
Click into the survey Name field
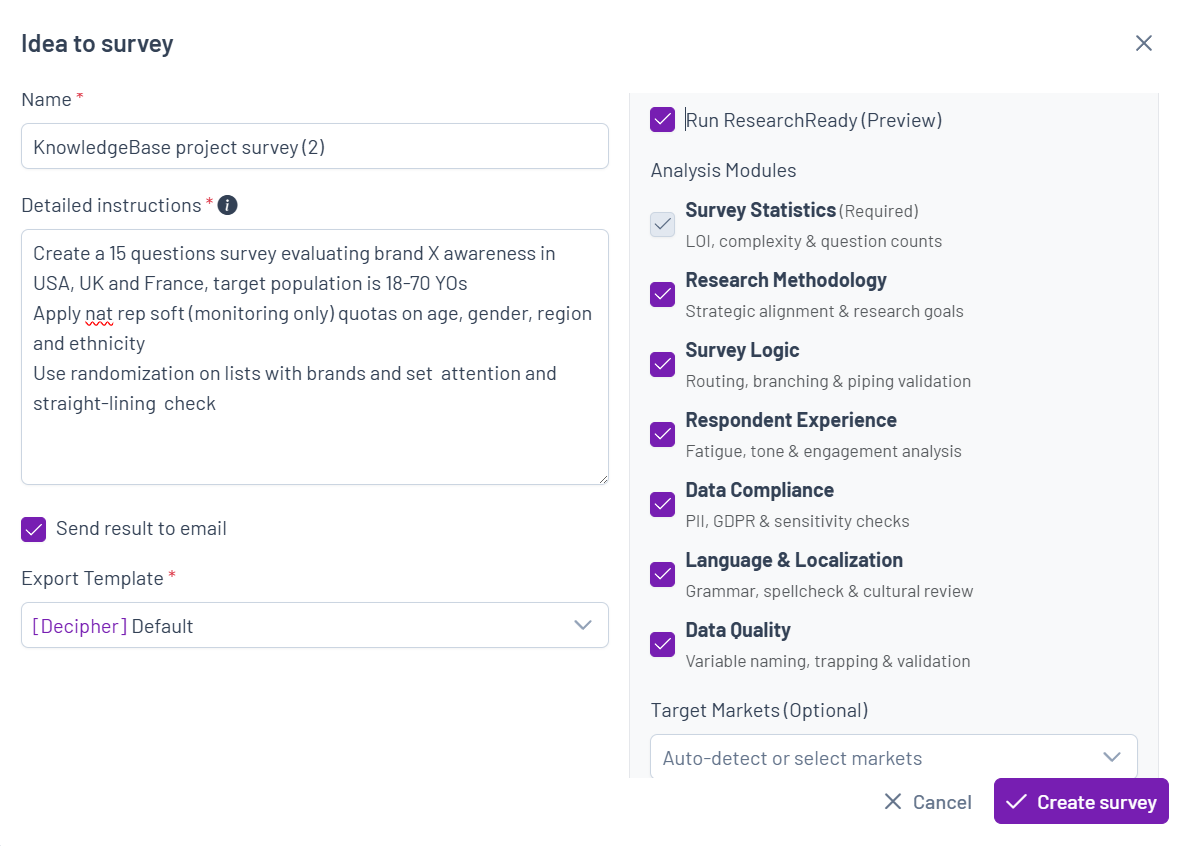(x=315, y=146)
